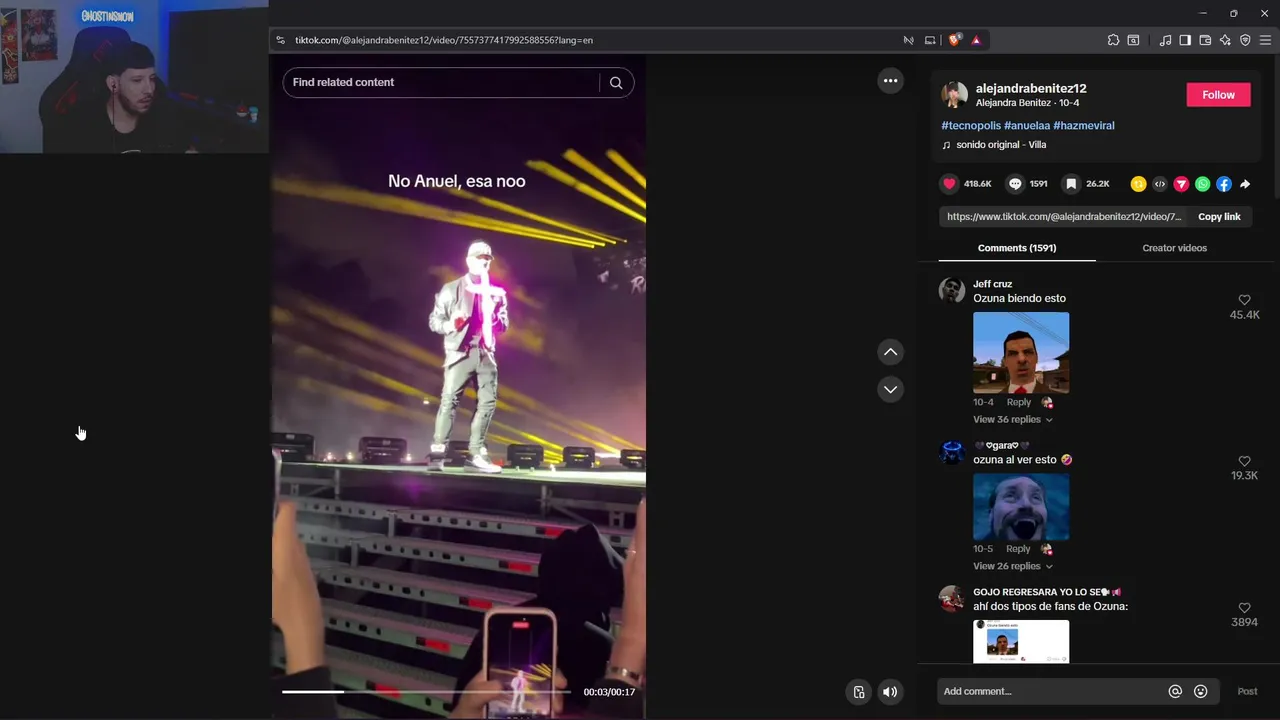Click the video progress bar
This screenshot has height=720, width=1280.
point(426,692)
